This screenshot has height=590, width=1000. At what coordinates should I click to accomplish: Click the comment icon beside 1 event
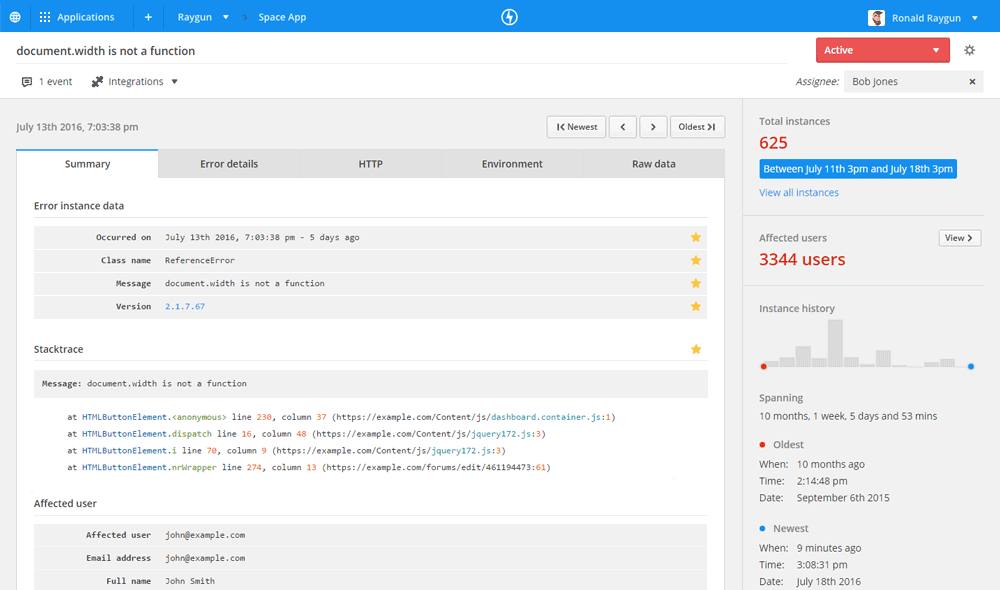(27, 82)
